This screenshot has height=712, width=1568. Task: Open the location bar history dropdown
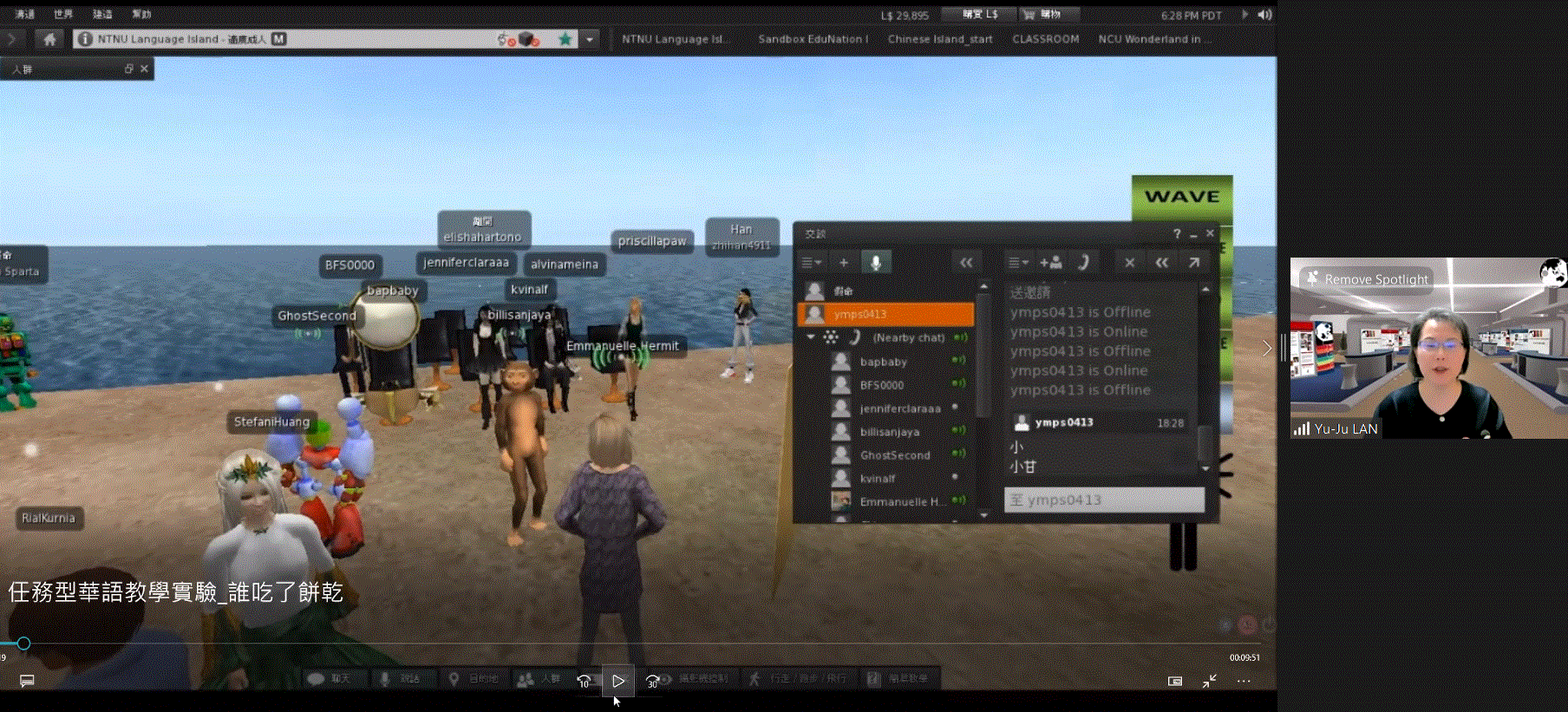pos(590,39)
